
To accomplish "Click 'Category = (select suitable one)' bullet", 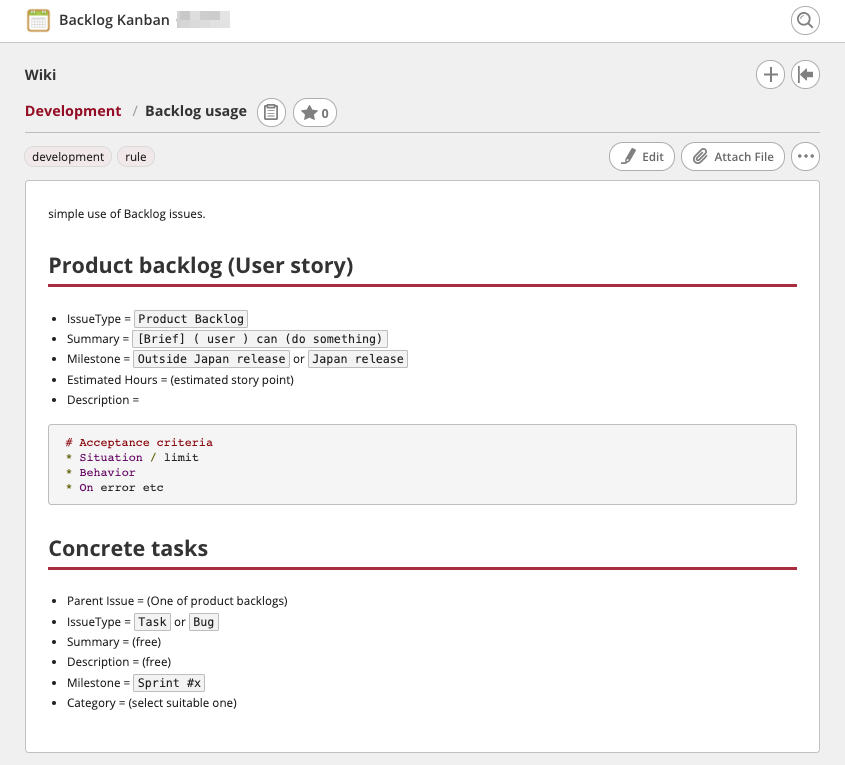I will click(152, 703).
